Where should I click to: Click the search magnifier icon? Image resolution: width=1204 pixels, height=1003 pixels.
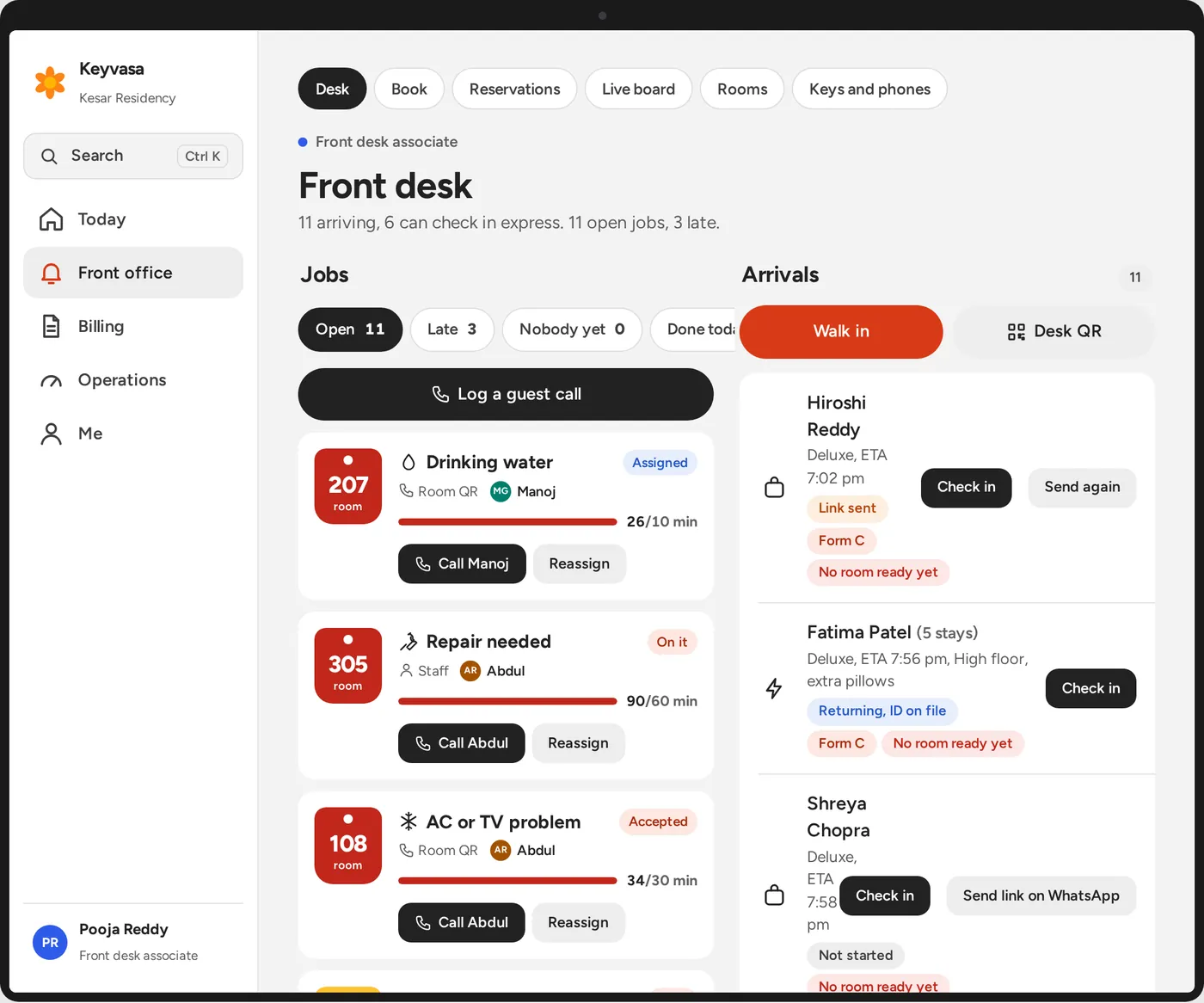[x=49, y=156]
